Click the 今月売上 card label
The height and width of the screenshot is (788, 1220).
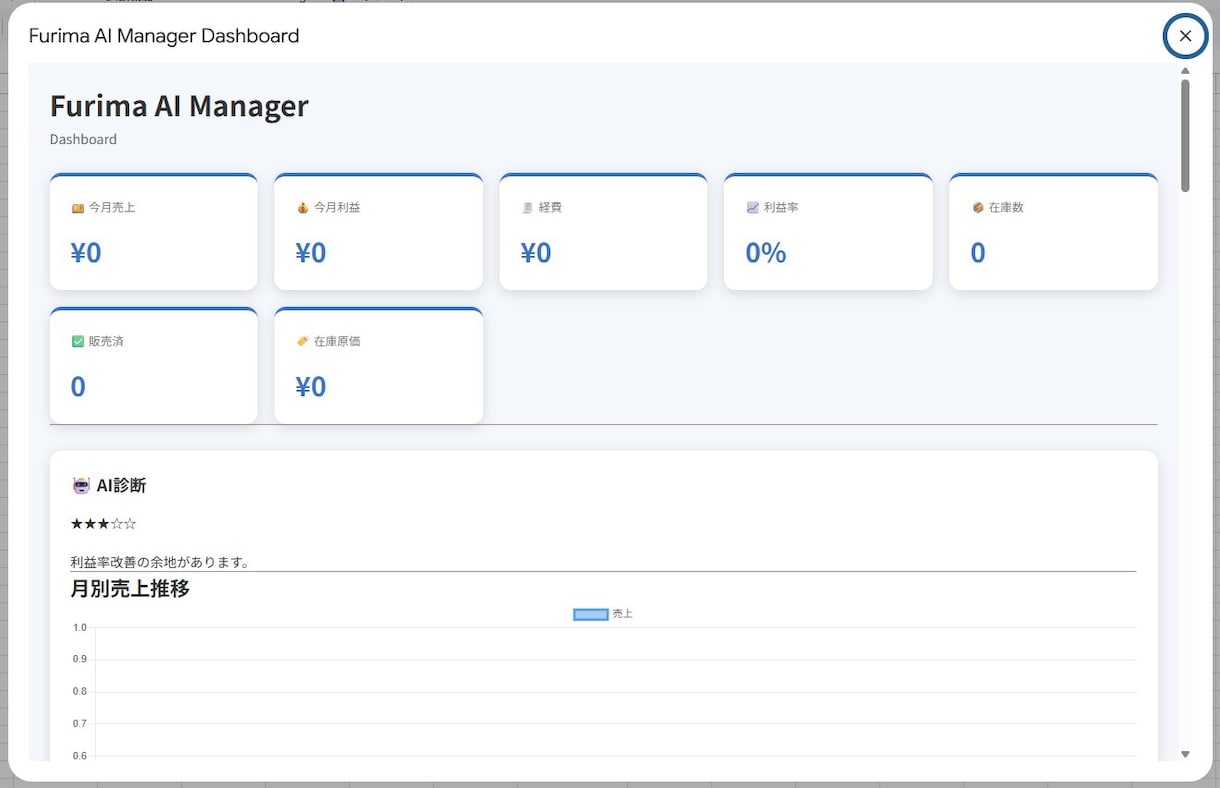(x=112, y=208)
